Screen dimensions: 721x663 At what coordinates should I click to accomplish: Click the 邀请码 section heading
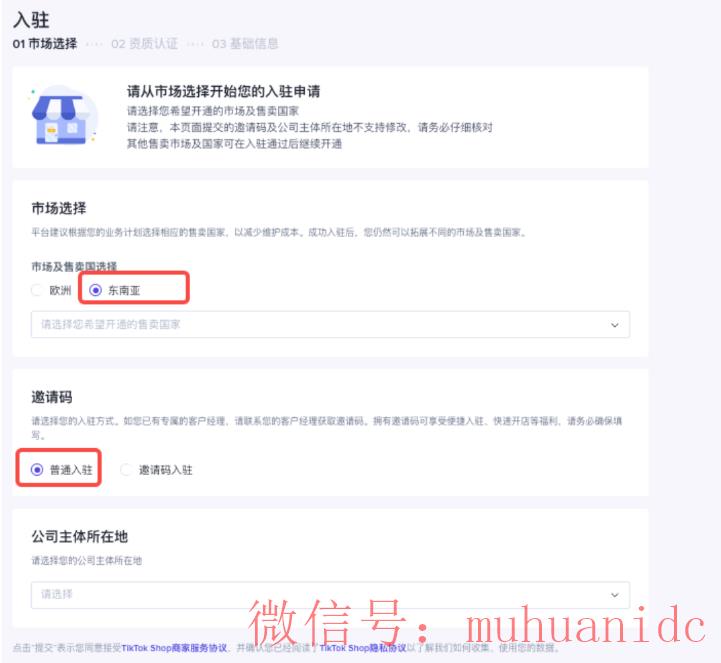coord(52,397)
